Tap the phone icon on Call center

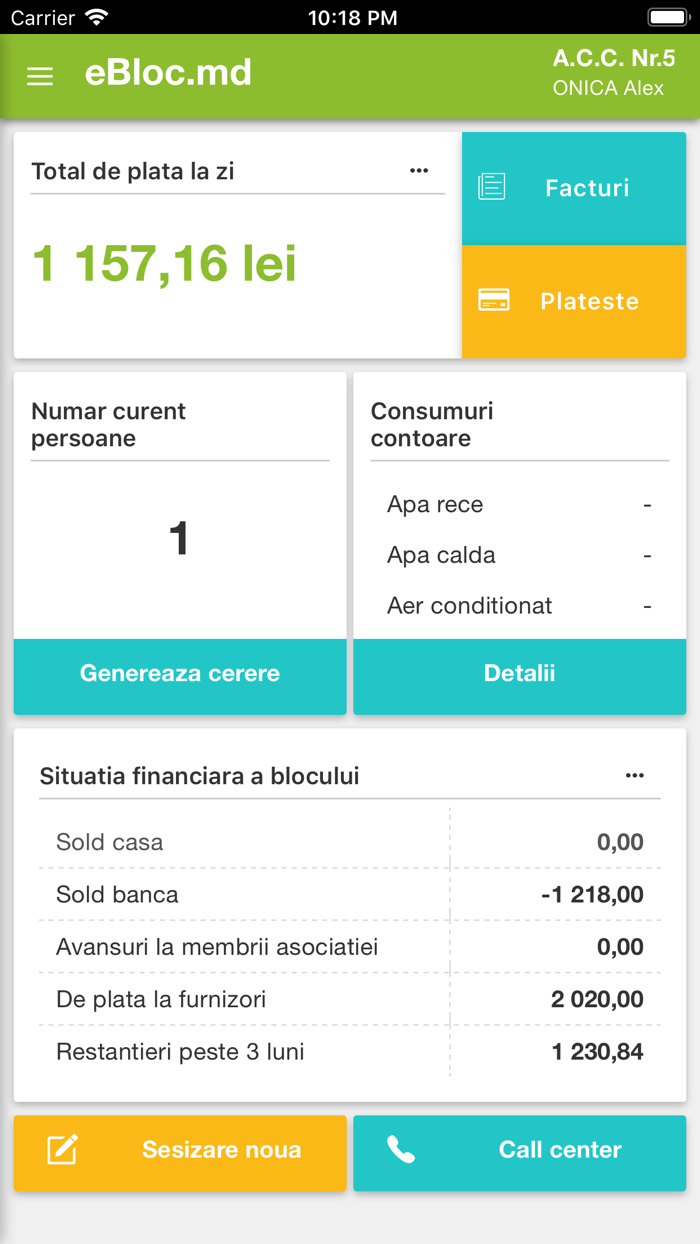401,1150
